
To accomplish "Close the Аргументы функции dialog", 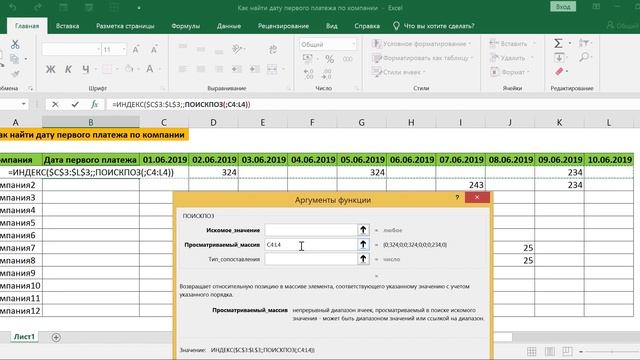I will click(x=477, y=198).
